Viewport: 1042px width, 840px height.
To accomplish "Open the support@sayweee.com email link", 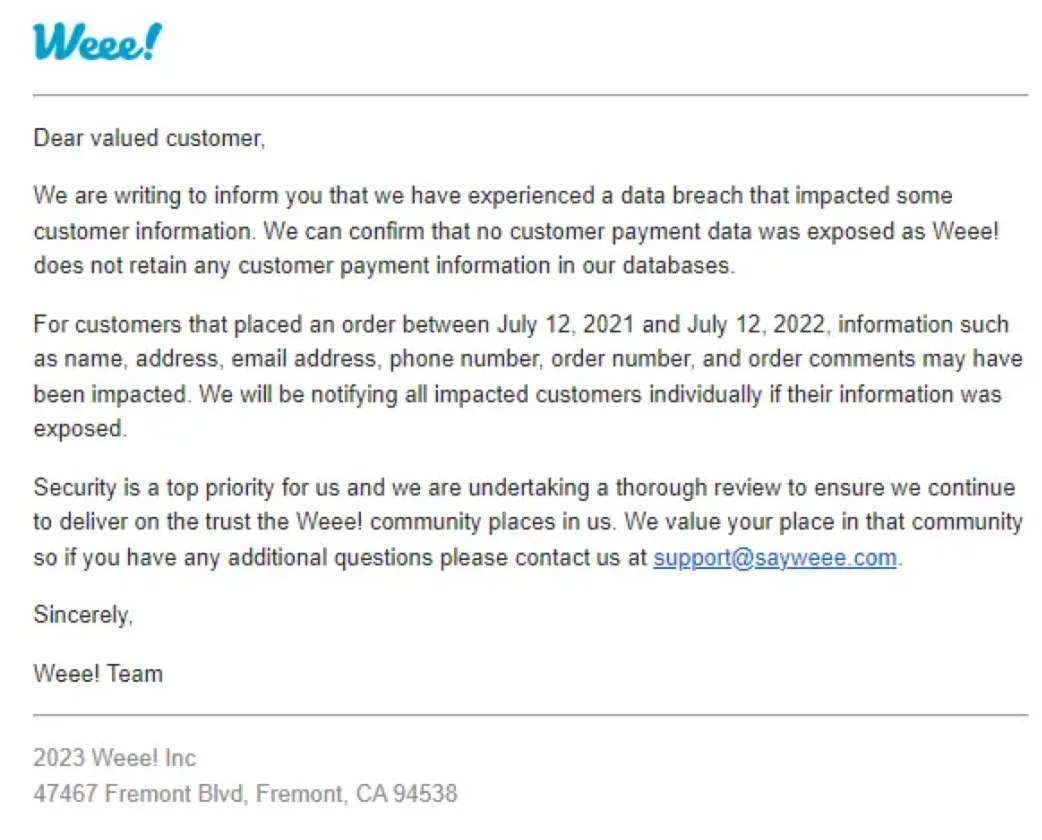I will [775, 558].
